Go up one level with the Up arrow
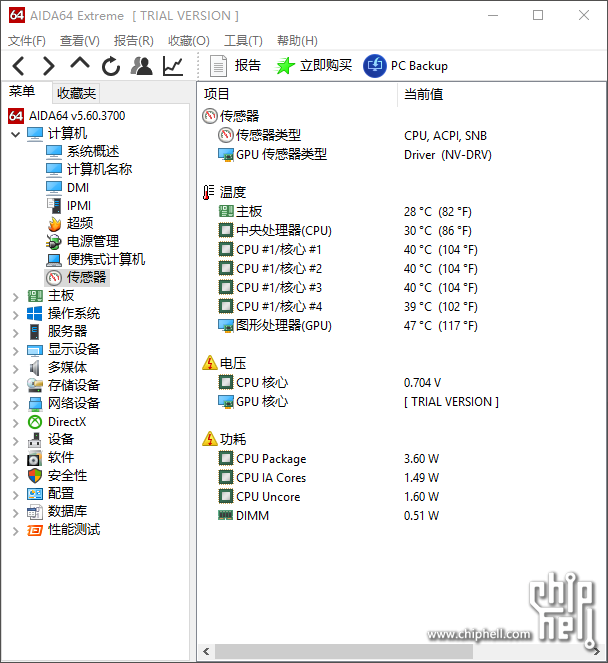The image size is (608, 663). click(x=80, y=64)
